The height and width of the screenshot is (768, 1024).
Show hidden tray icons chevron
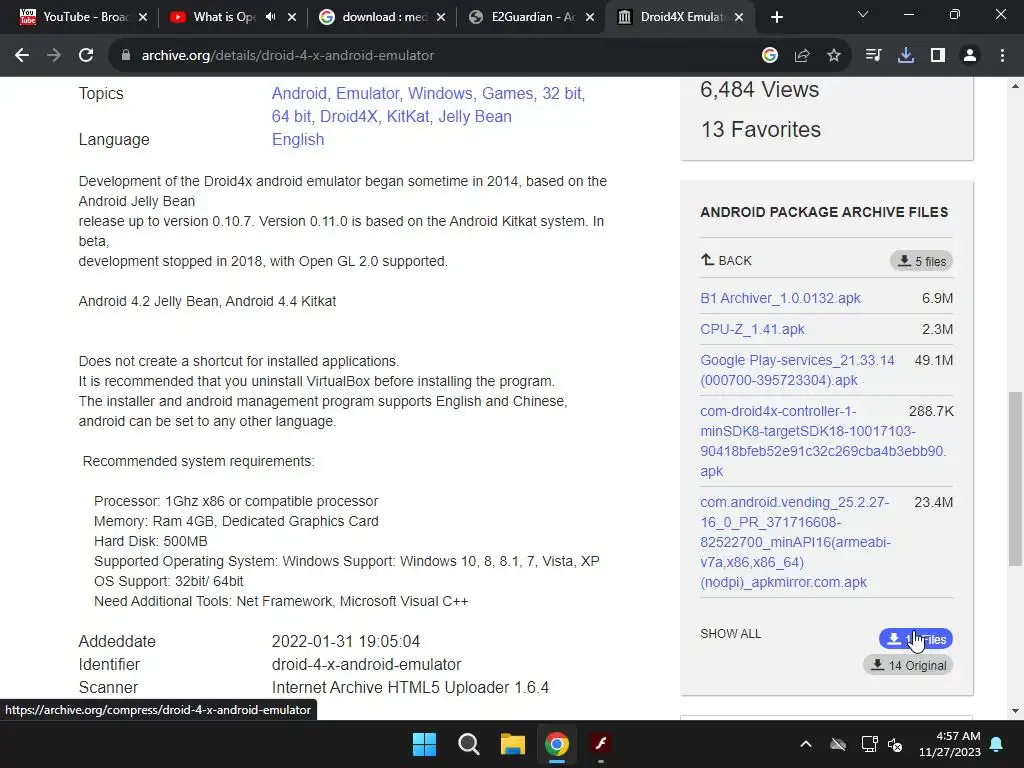pos(806,744)
